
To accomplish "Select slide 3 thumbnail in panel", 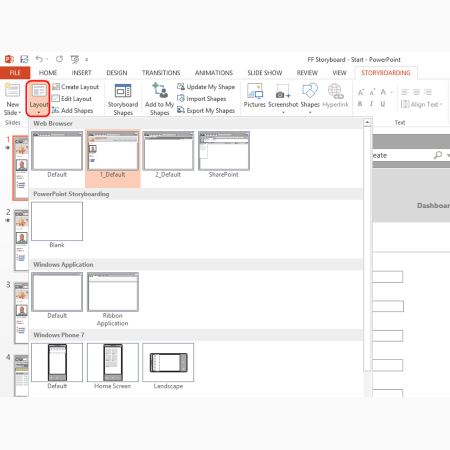I will [22, 313].
